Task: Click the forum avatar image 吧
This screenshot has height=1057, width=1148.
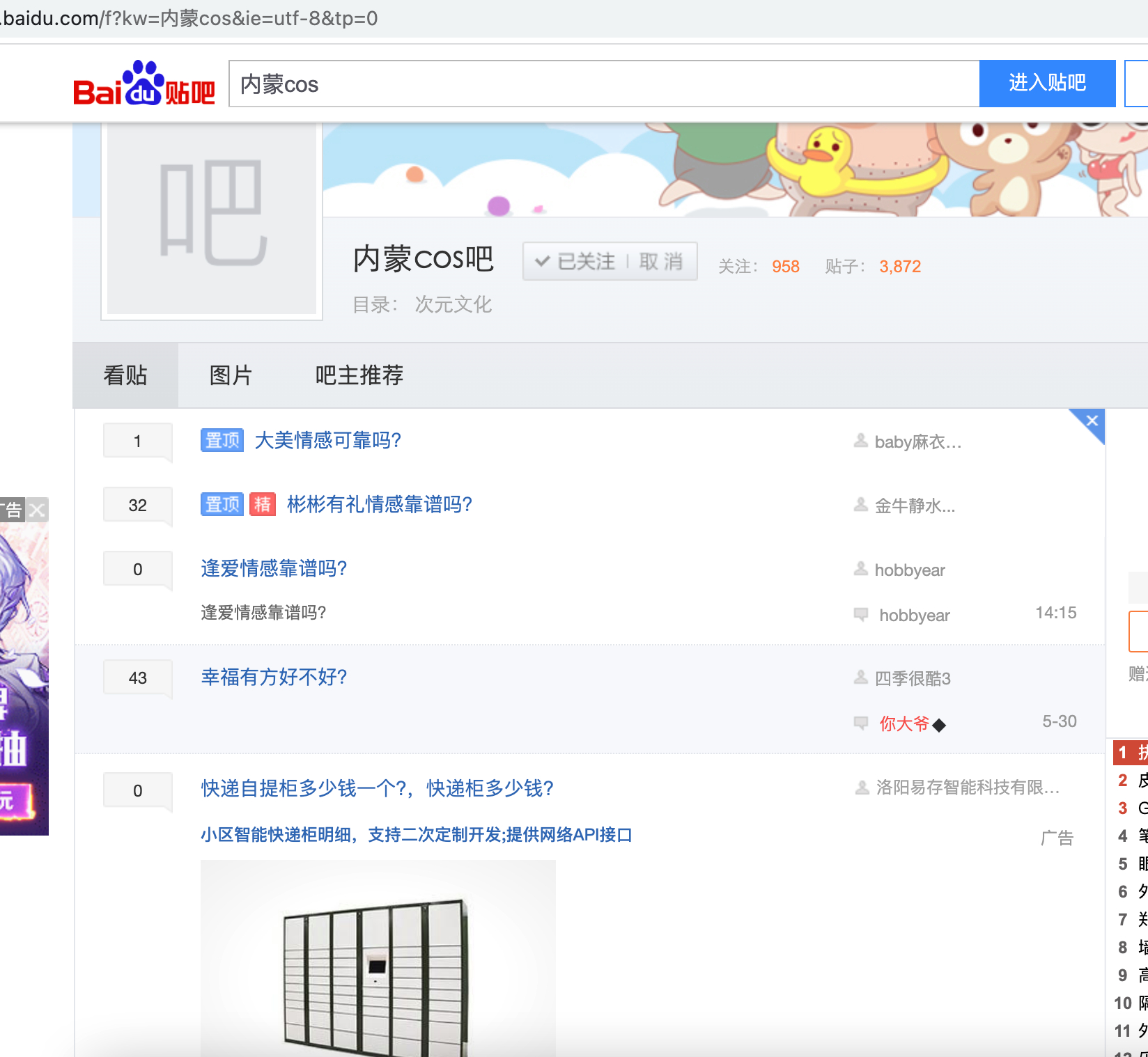Action: click(x=212, y=218)
